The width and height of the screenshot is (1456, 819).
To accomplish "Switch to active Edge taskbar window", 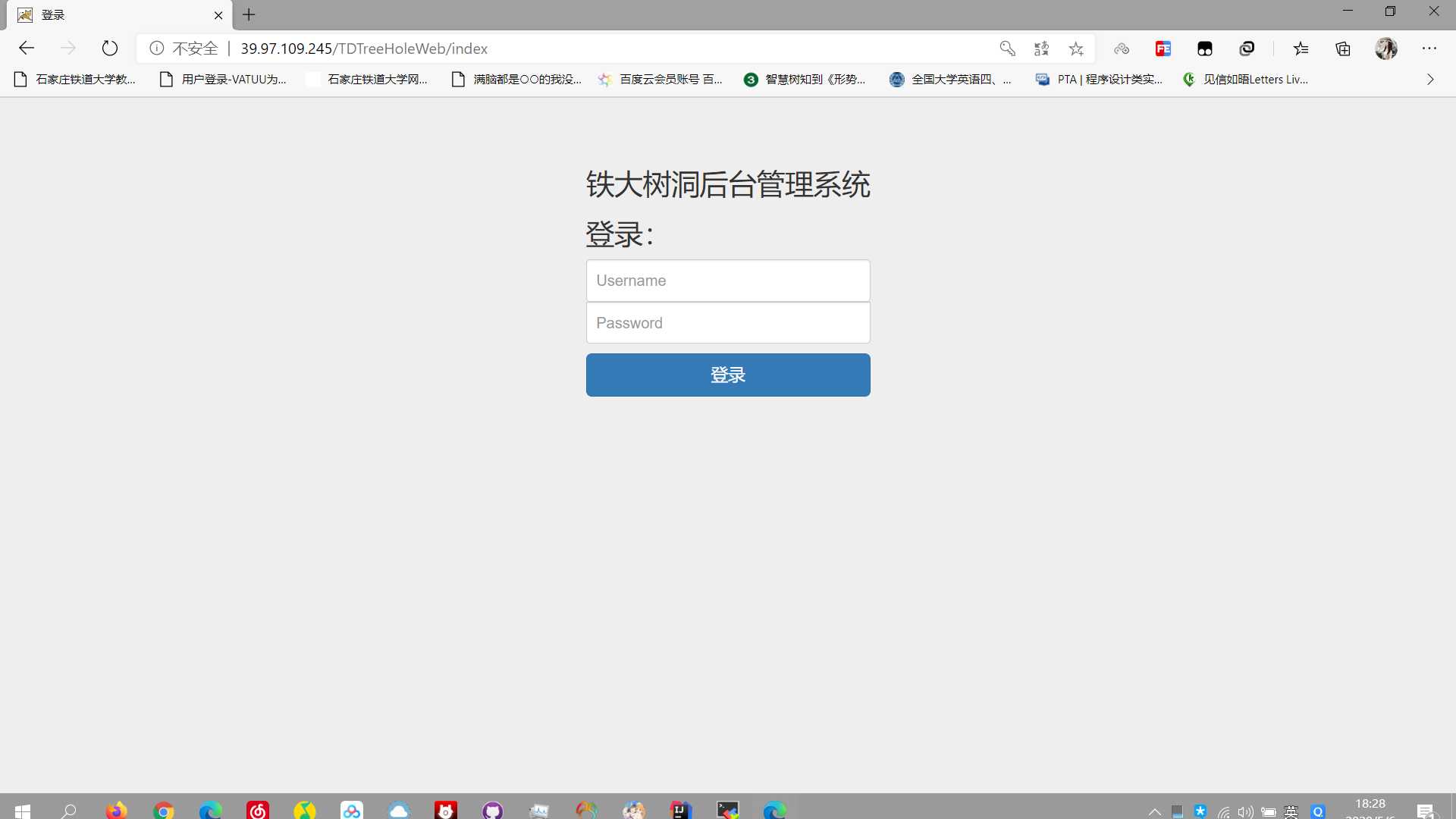I will pos(775,811).
